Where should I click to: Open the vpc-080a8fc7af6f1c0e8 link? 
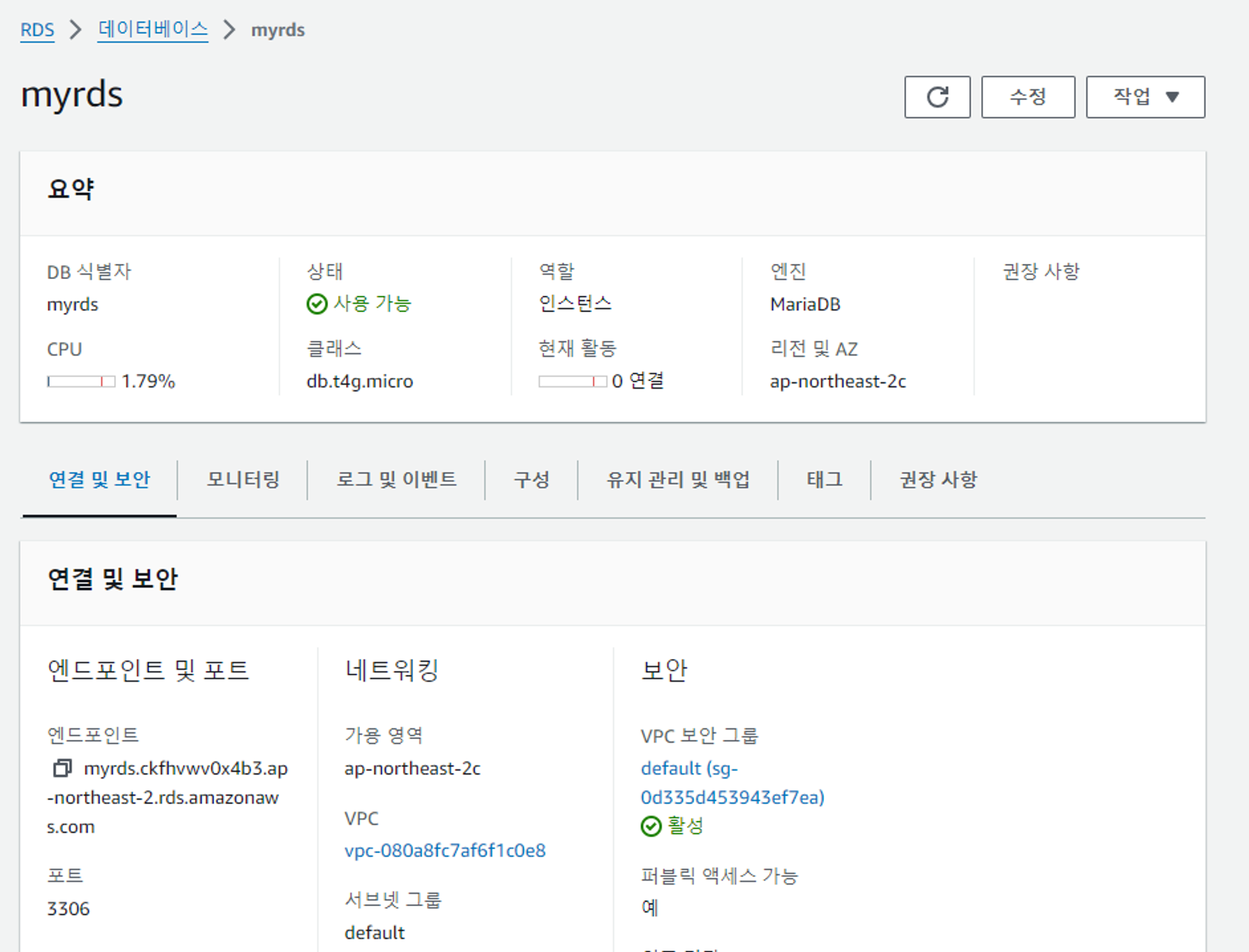[445, 850]
